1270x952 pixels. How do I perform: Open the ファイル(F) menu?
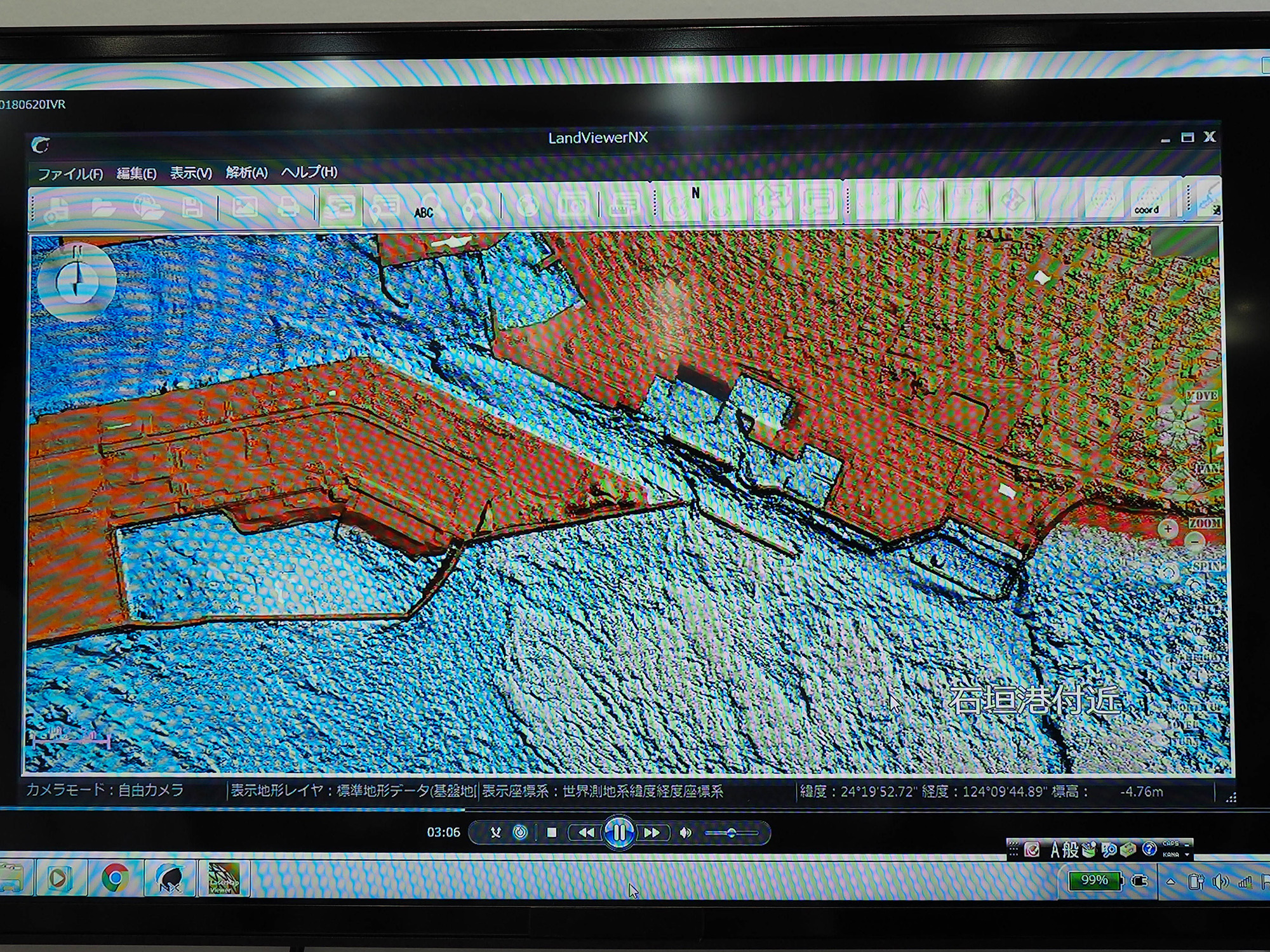pyautogui.click(x=70, y=174)
